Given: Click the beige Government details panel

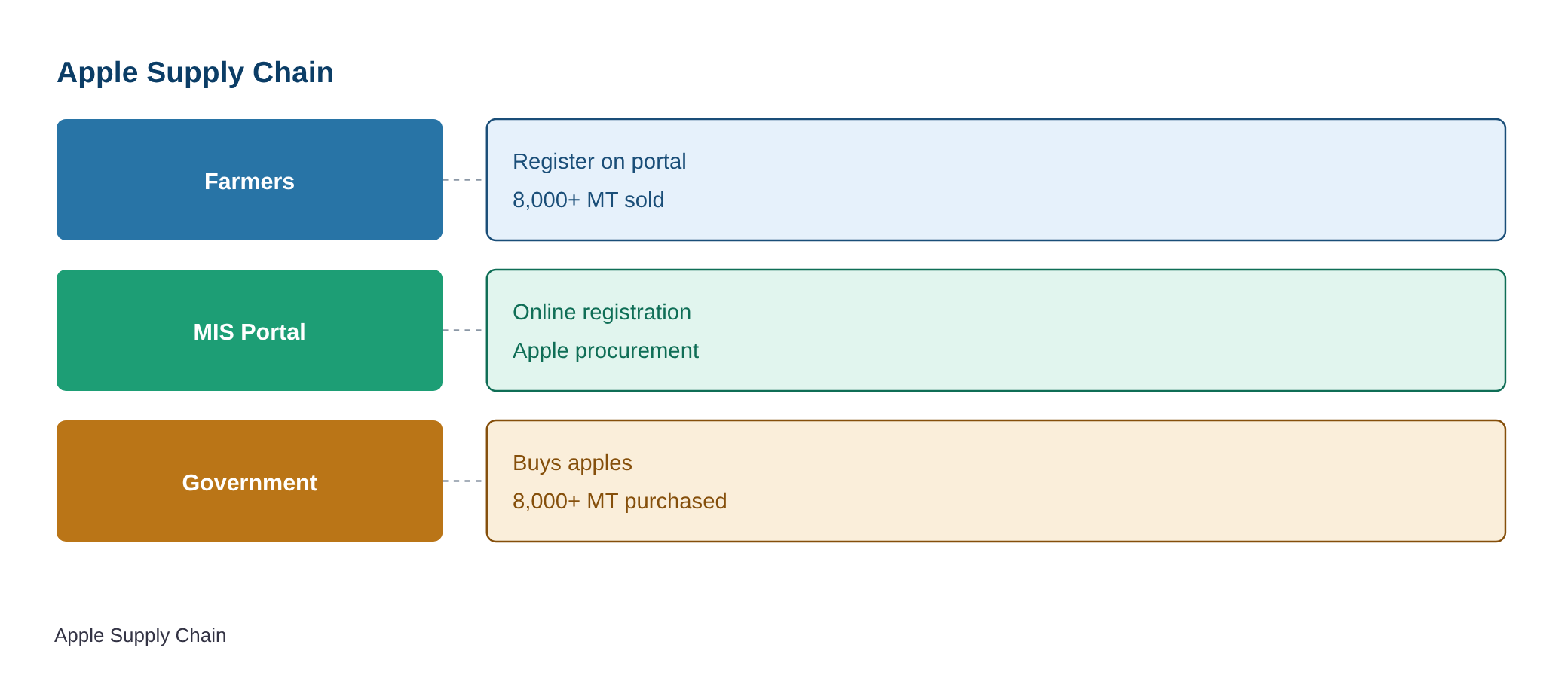Looking at the screenshot, I should pos(996,481).
